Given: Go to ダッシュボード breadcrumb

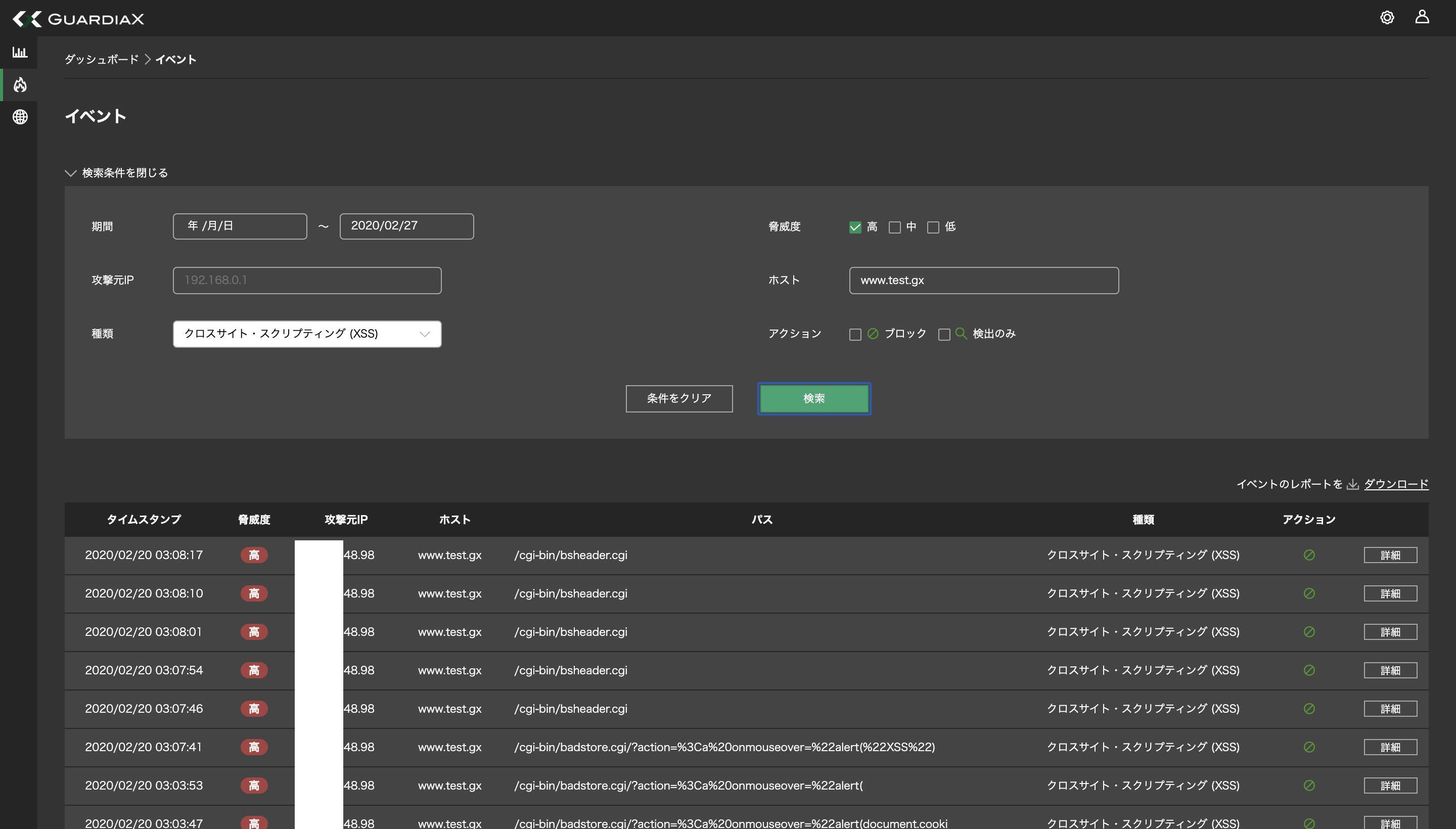Looking at the screenshot, I should point(101,60).
